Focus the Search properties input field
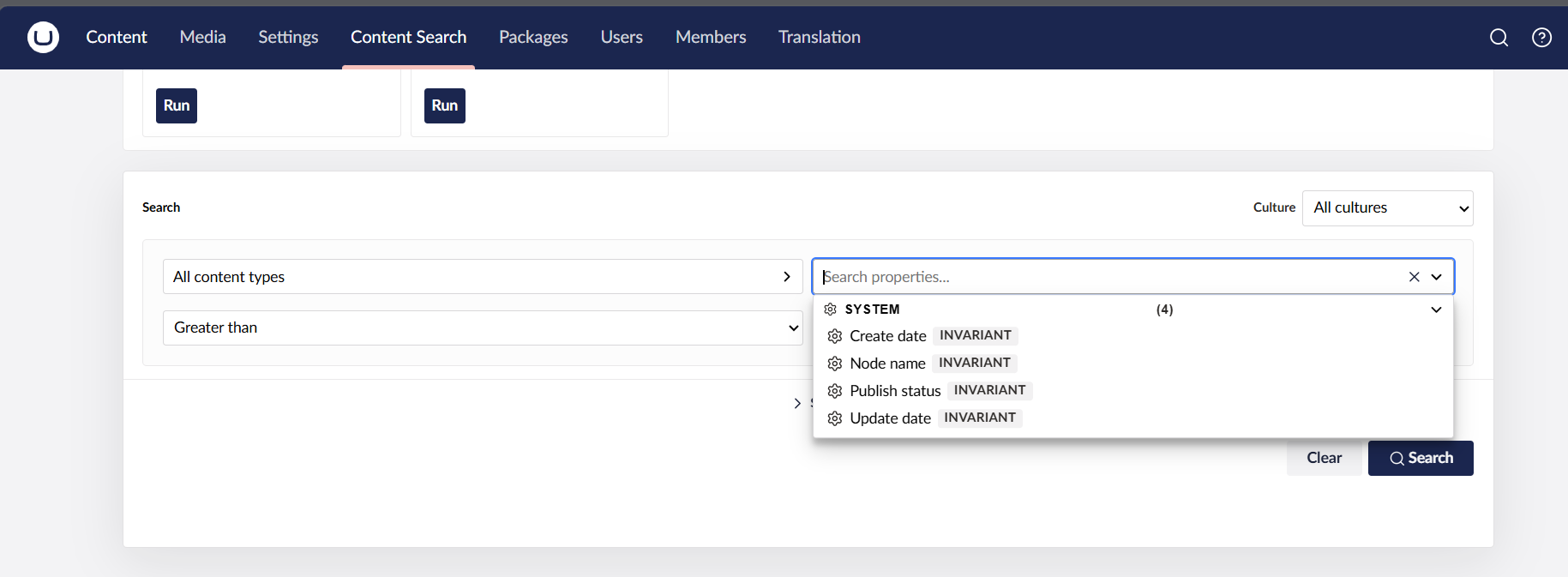 point(1110,277)
